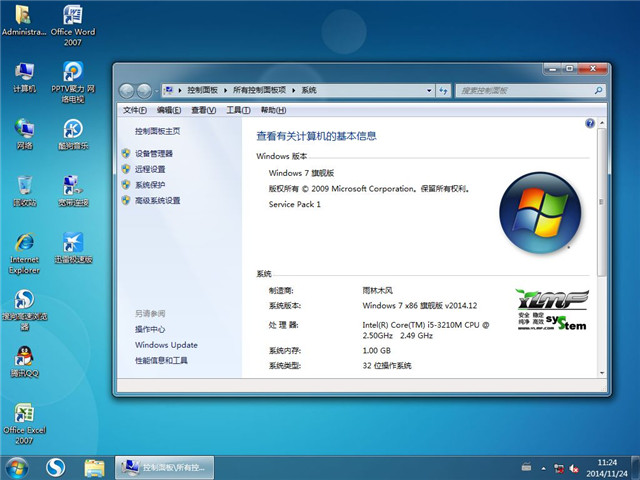Click the blue help question icon

click(589, 123)
